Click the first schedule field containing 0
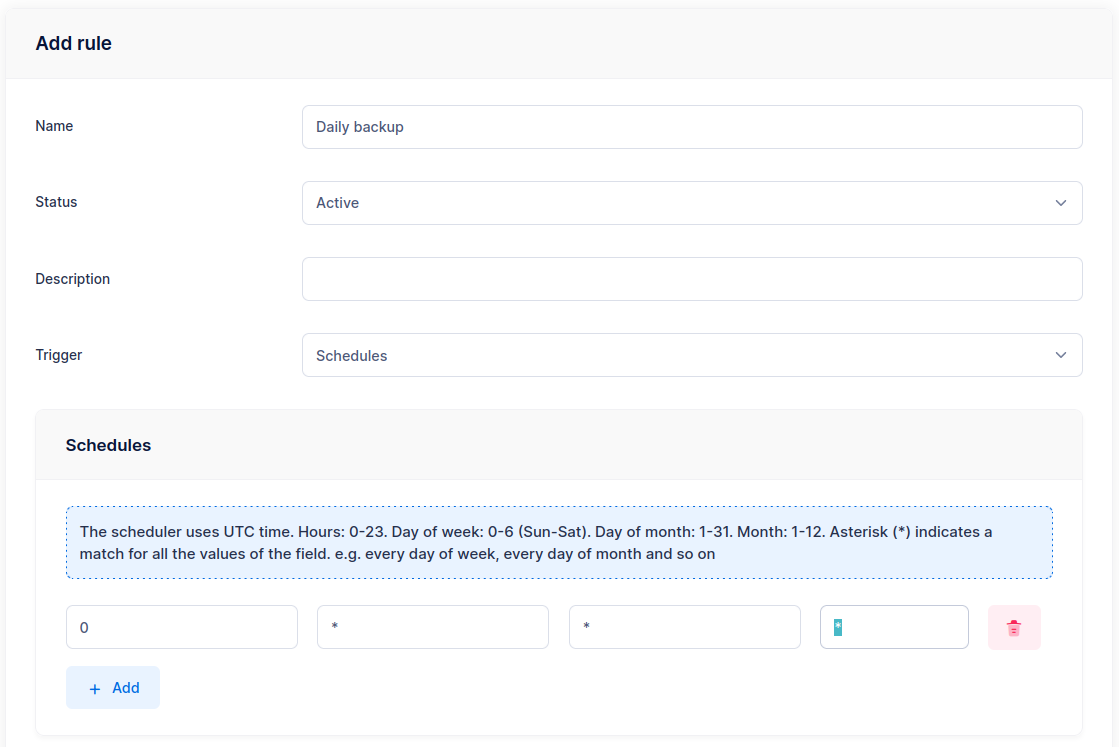The height and width of the screenshot is (747, 1119). (x=181, y=627)
